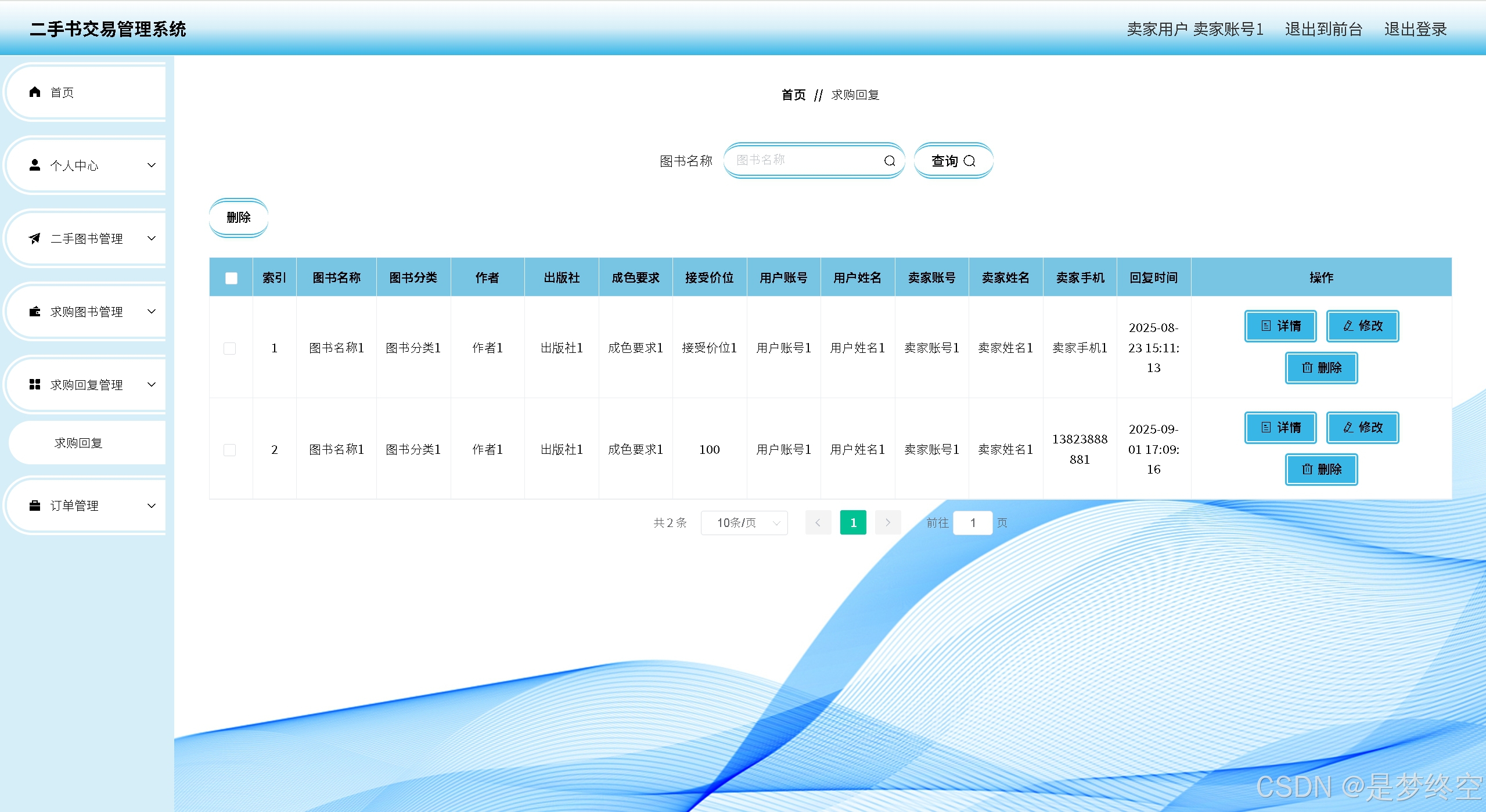
Task: Click the paper plane icon for 二手图书管理
Action: (35, 238)
